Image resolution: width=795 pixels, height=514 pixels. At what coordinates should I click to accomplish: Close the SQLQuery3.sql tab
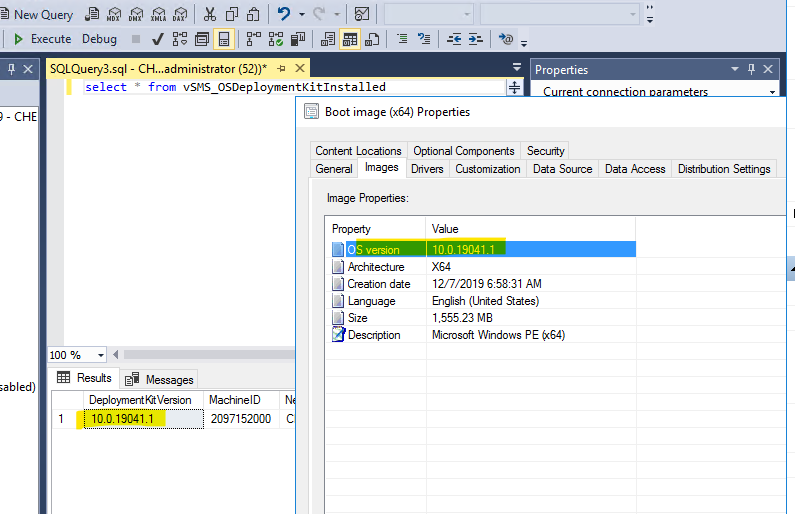300,68
